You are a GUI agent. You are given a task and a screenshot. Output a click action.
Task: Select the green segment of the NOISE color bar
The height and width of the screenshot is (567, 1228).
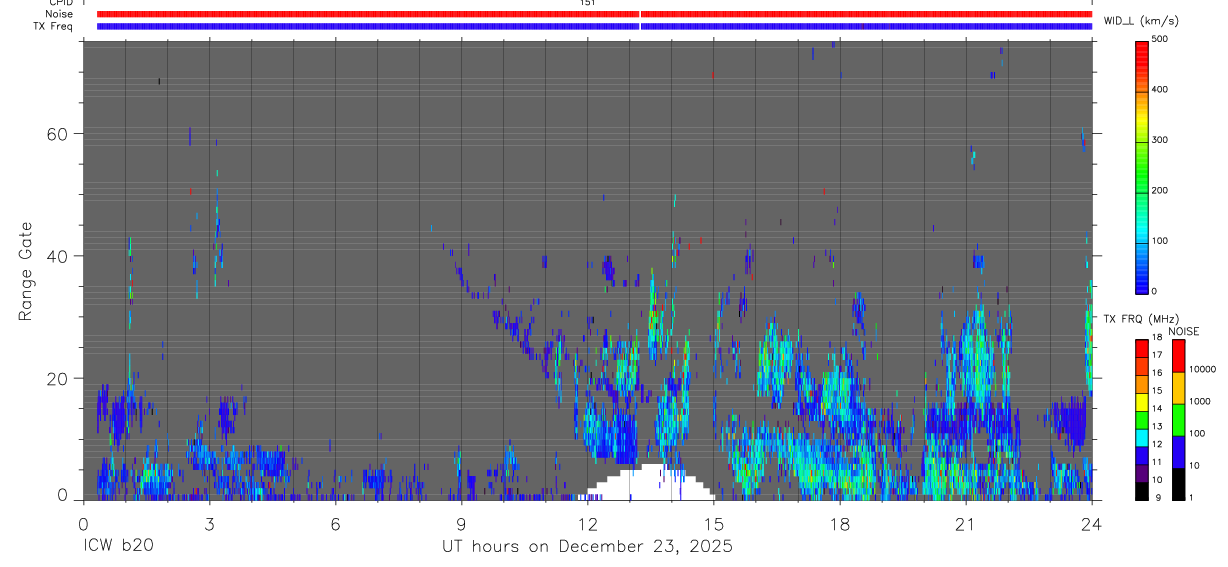pyautogui.click(x=1178, y=420)
